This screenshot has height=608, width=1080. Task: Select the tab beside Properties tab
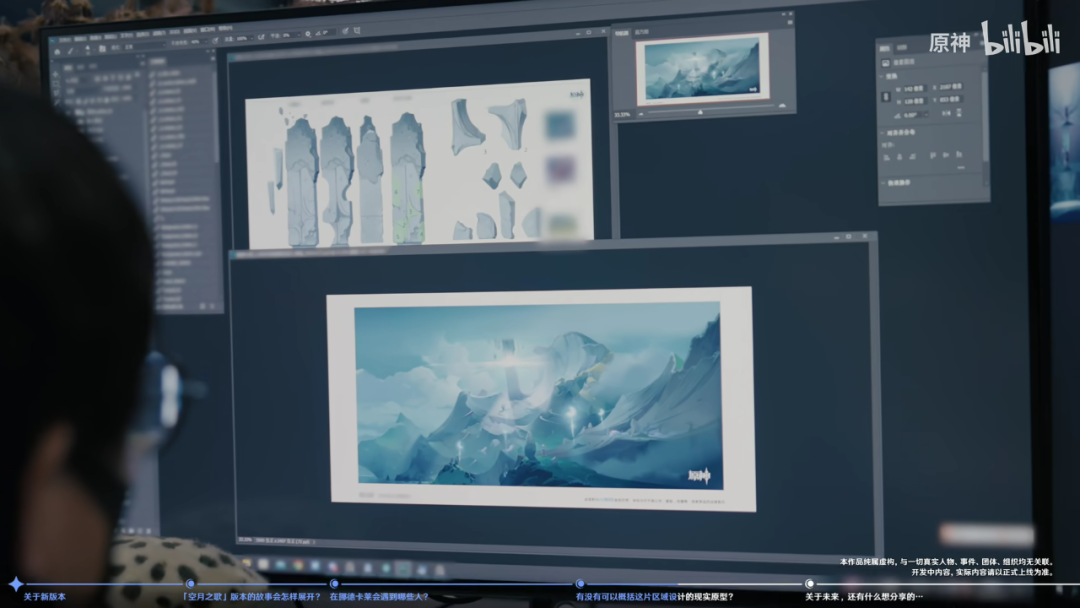(902, 48)
